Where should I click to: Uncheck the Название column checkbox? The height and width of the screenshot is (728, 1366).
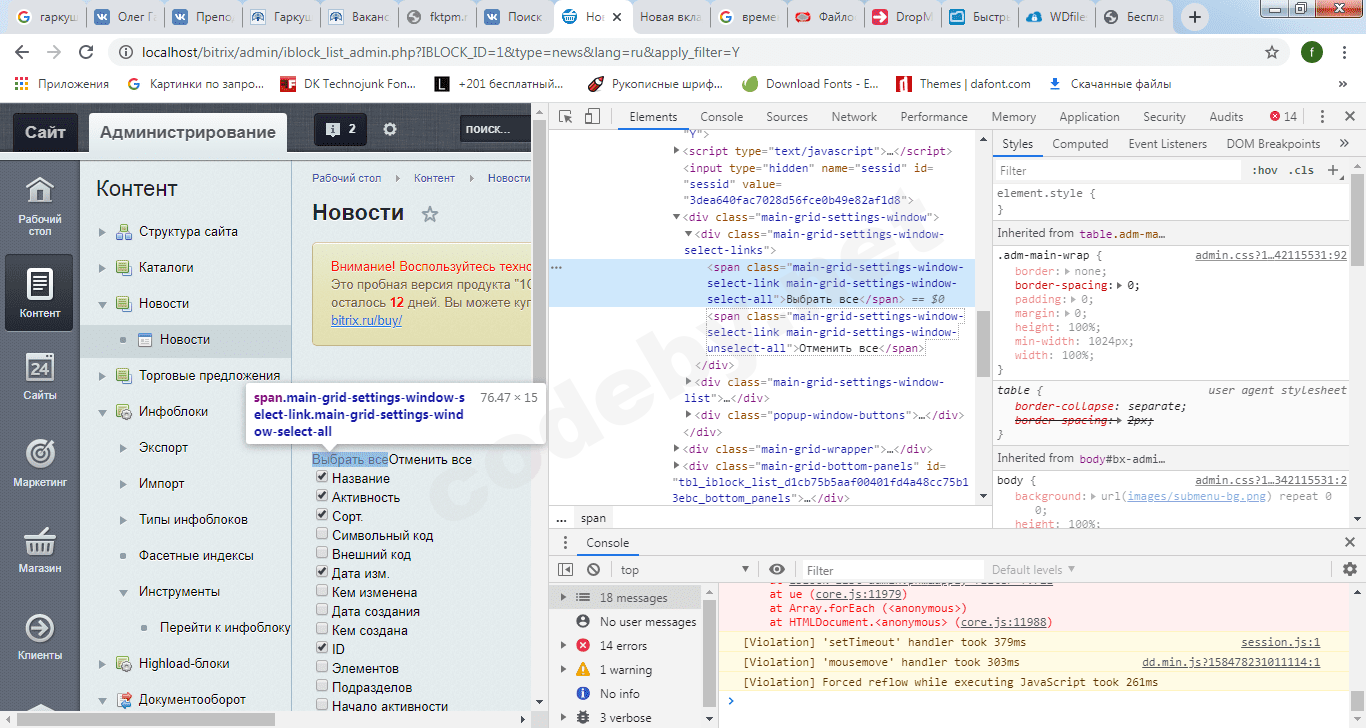coord(322,478)
